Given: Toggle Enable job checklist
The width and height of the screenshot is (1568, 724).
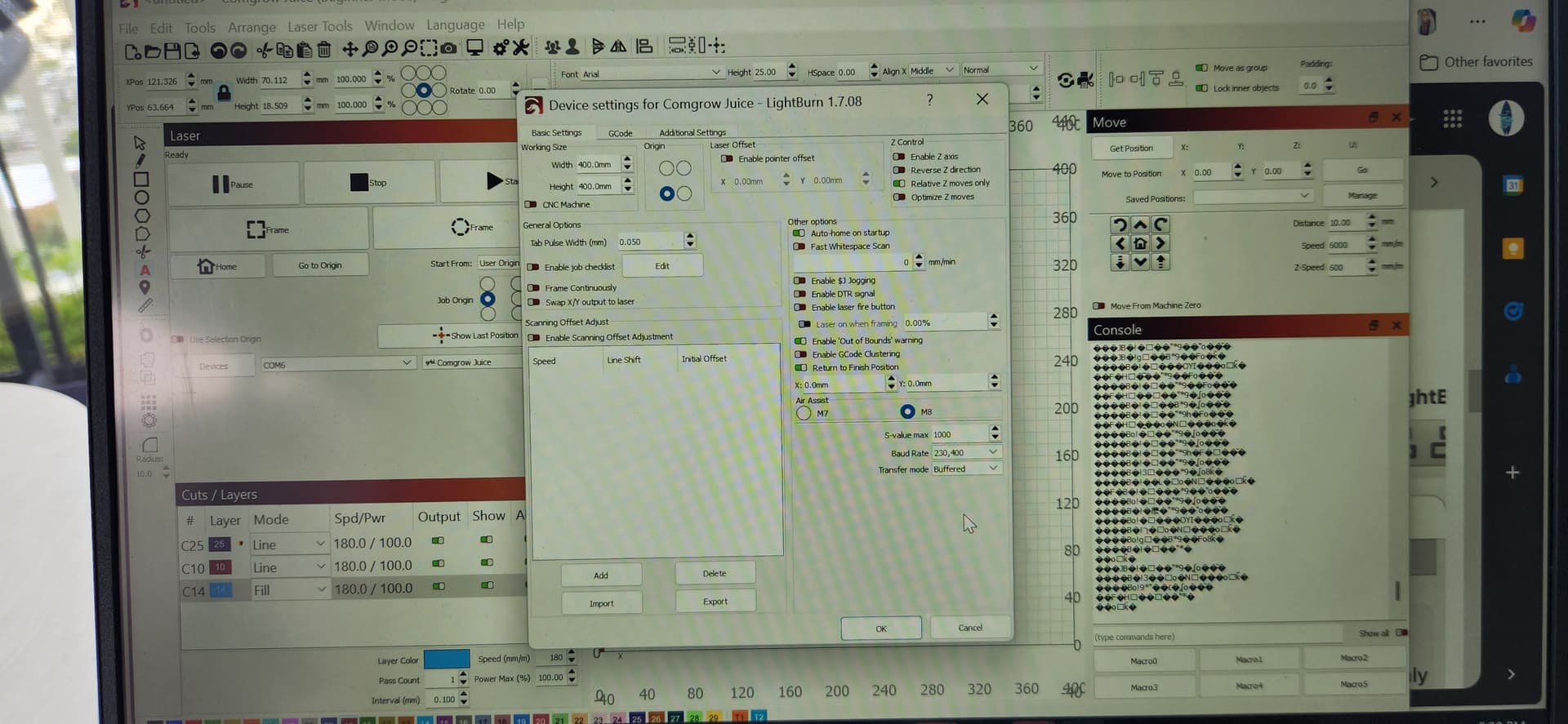Looking at the screenshot, I should click(533, 267).
